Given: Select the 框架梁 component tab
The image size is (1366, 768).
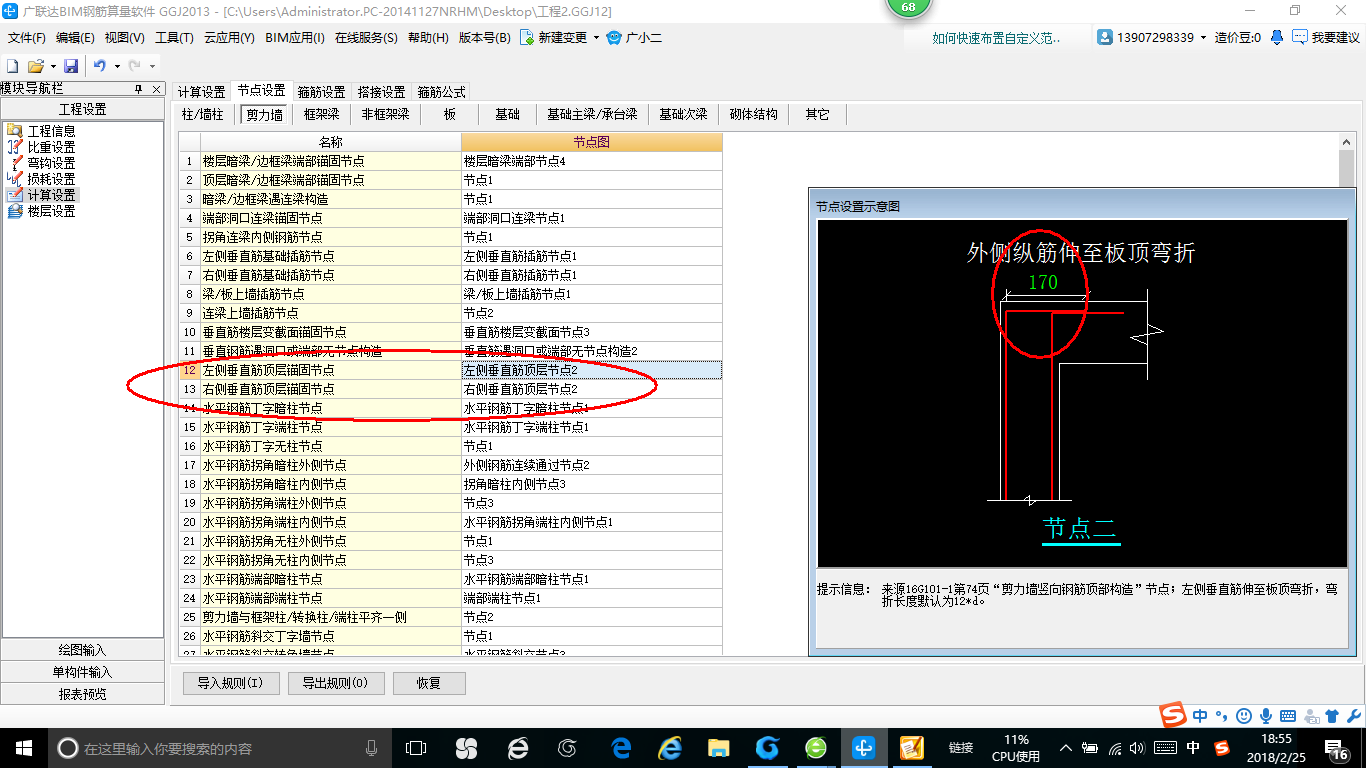Looking at the screenshot, I should 322,115.
